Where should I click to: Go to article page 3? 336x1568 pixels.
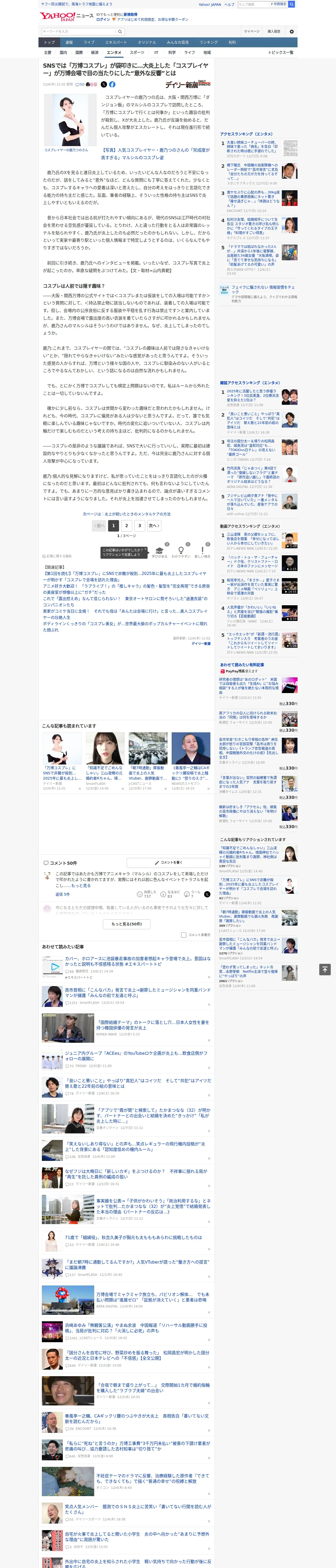pos(140,525)
